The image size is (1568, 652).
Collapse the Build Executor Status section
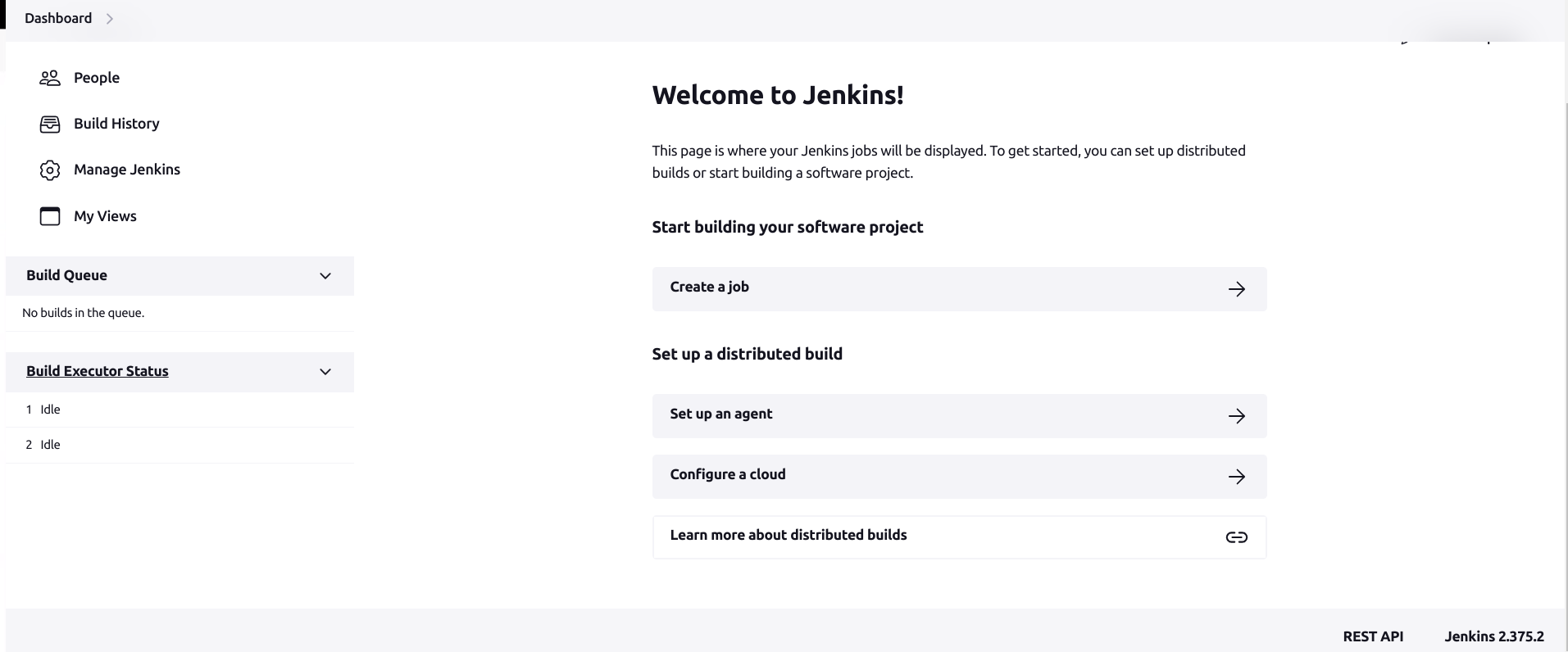click(x=325, y=372)
